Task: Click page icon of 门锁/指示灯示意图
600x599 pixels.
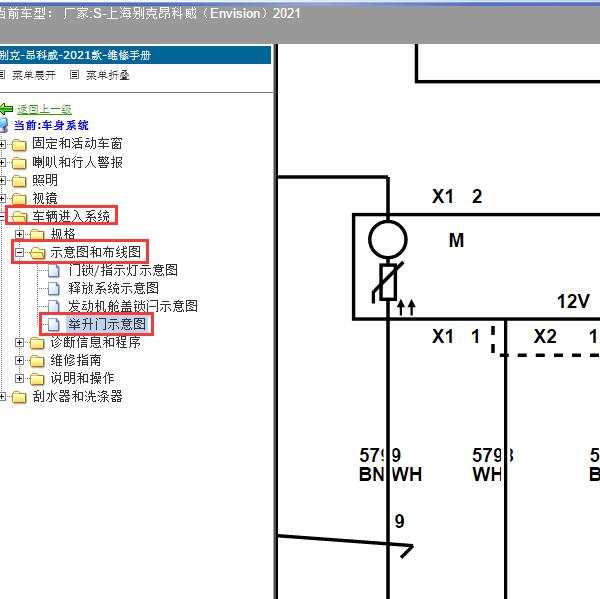Action: pyautogui.click(x=54, y=270)
